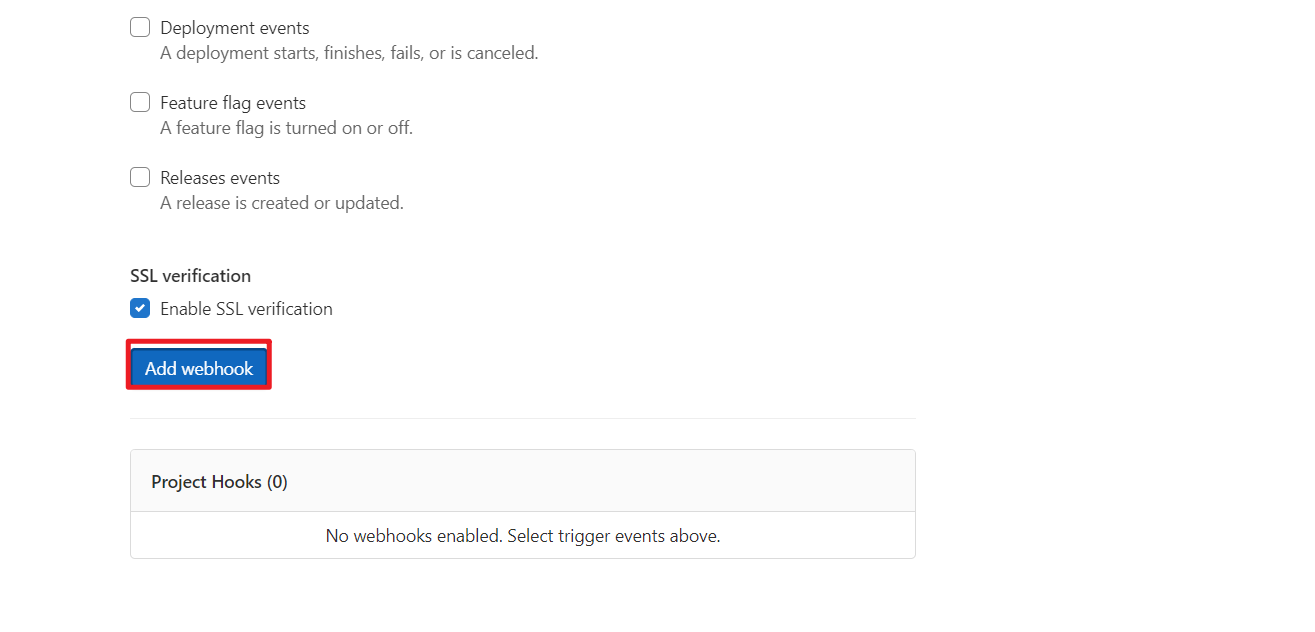Click the blue Add webhook button
The height and width of the screenshot is (632, 1315).
point(199,369)
